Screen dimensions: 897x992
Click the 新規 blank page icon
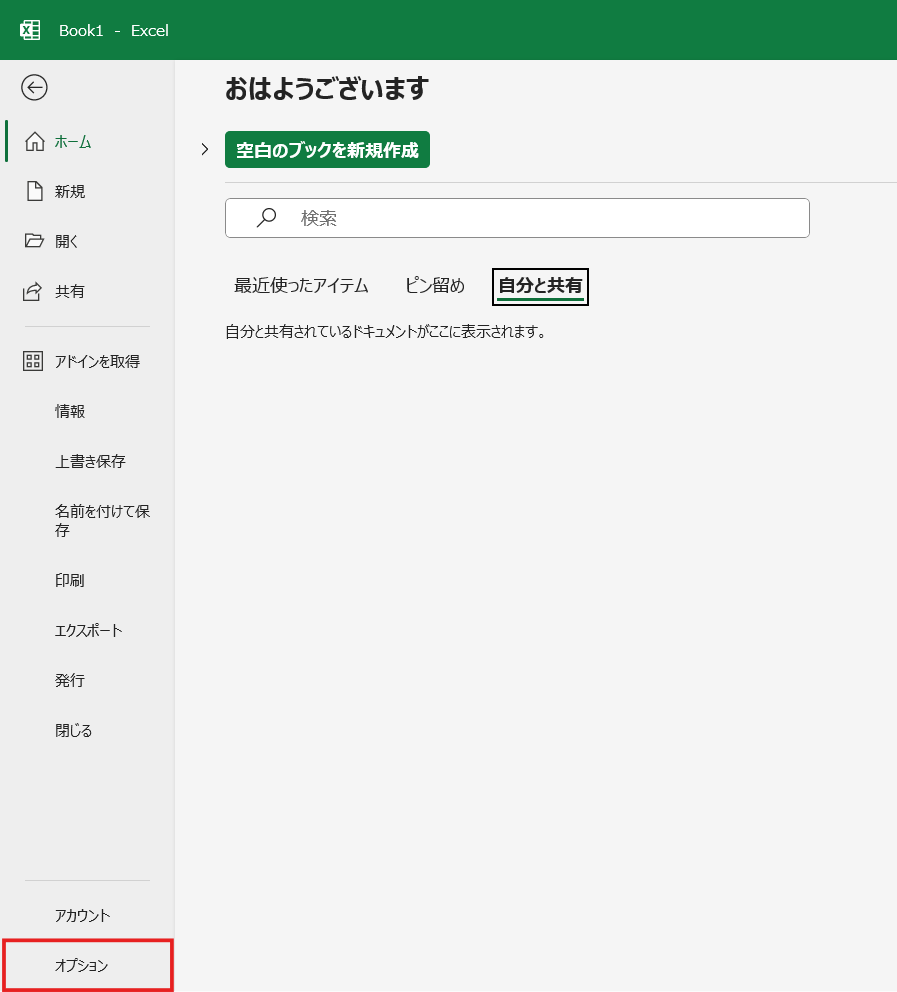[34, 191]
